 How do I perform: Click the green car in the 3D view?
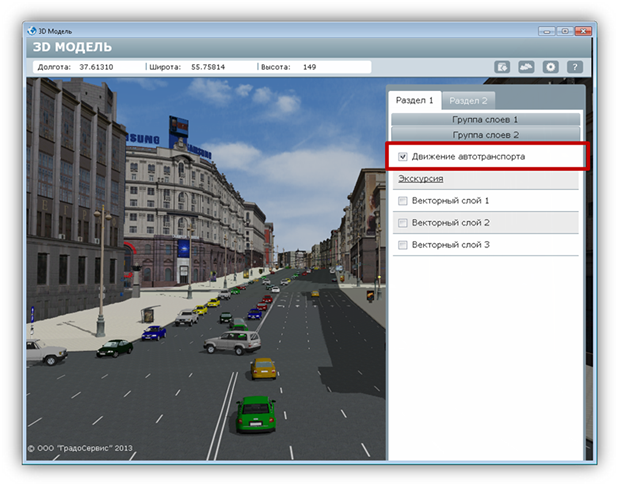(254, 411)
